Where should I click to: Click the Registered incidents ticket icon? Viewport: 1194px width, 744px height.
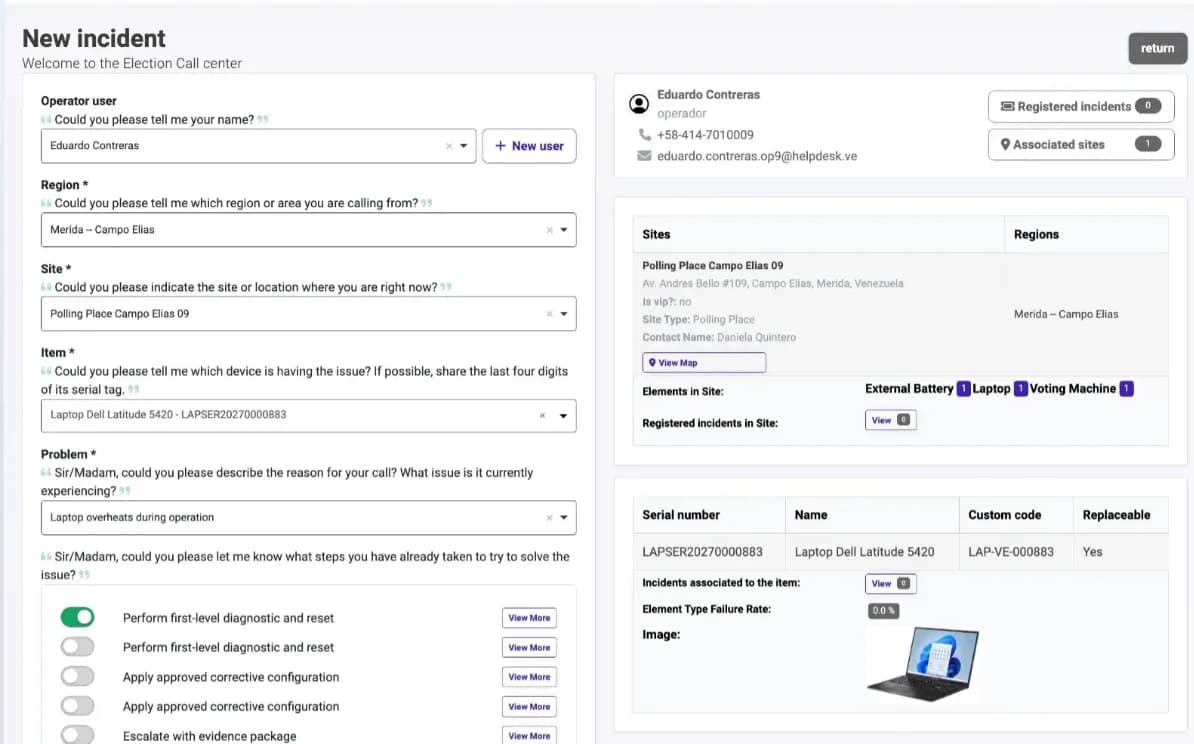tap(1007, 107)
